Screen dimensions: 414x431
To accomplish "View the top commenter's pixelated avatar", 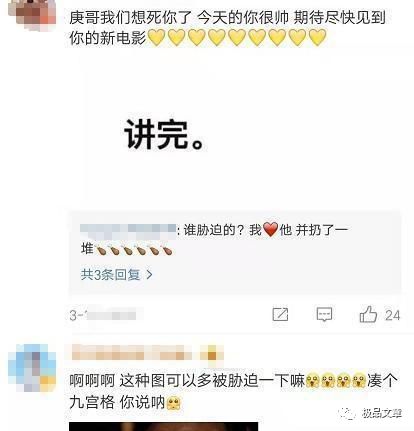I will (x=32, y=13).
